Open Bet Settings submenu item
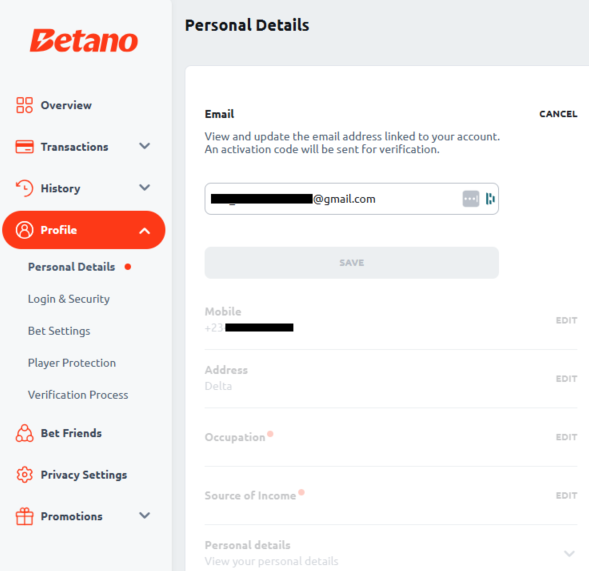 coord(59,331)
